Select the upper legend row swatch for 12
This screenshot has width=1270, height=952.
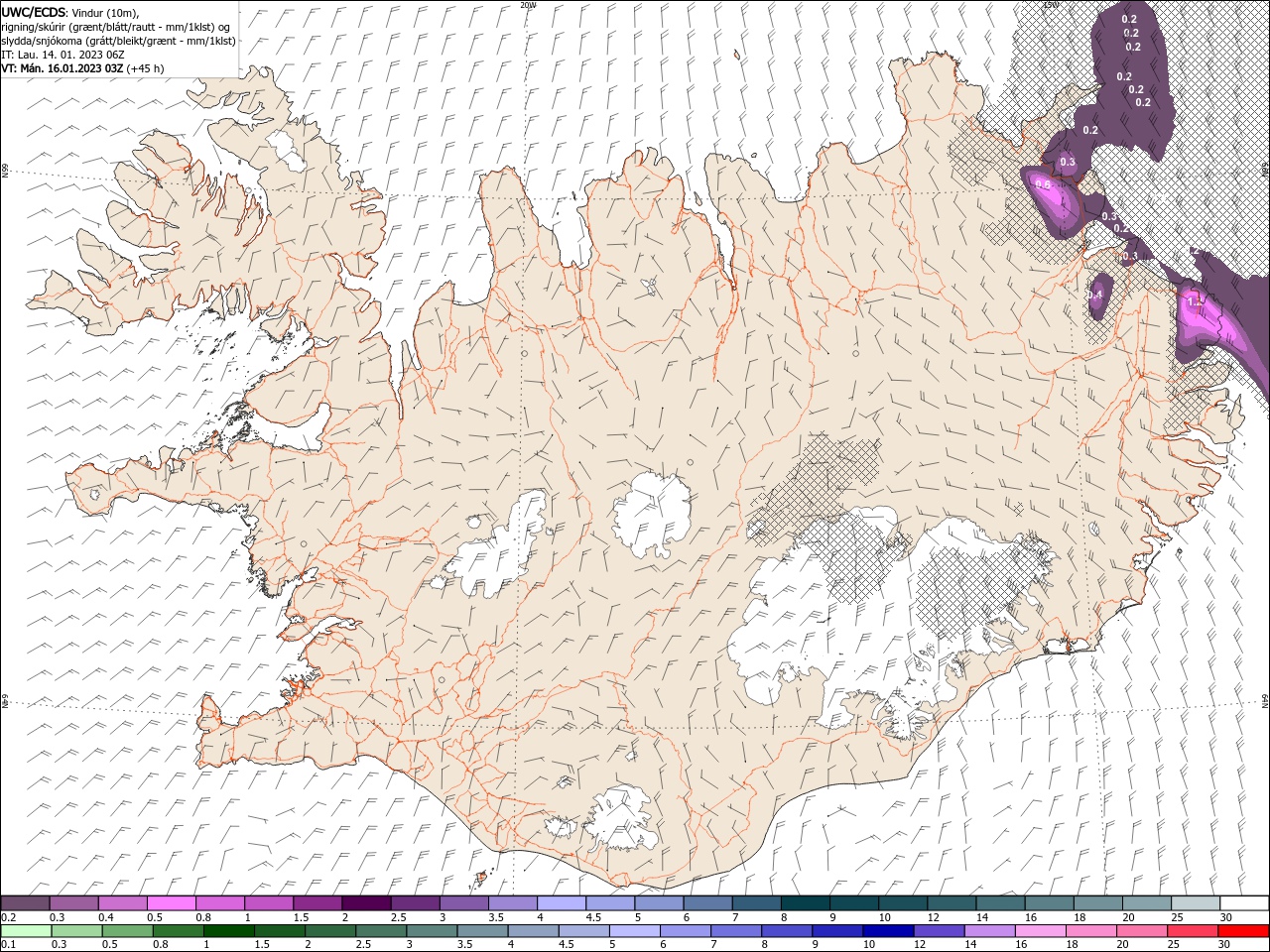click(x=952, y=903)
